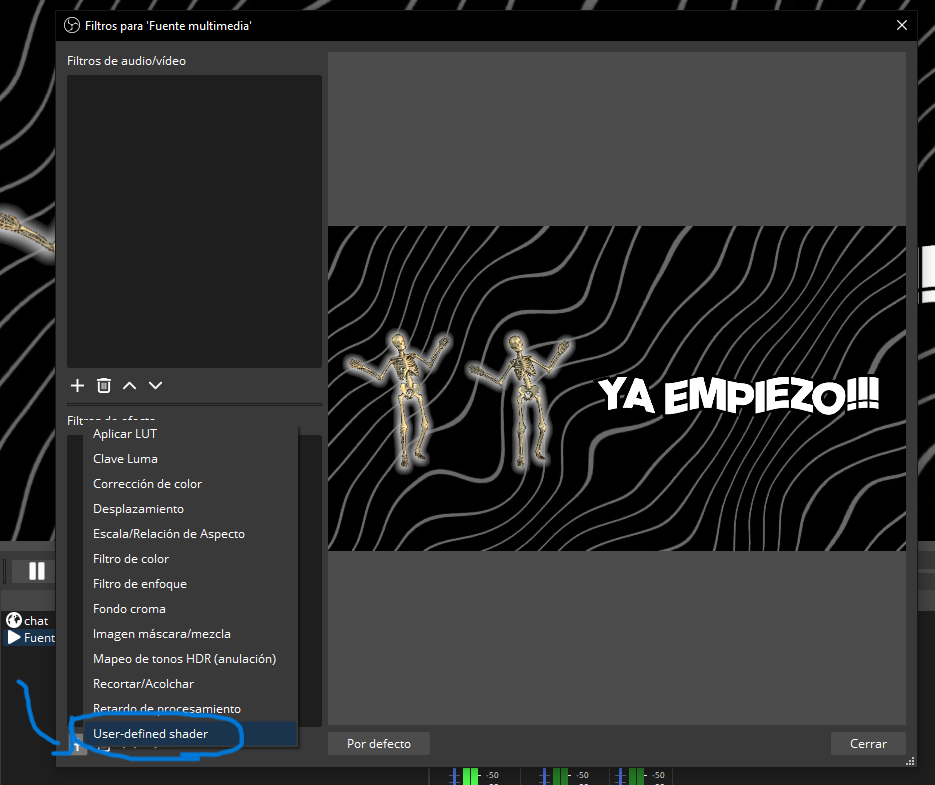Select the chat source in sources list
935x785 pixels.
click(29, 621)
